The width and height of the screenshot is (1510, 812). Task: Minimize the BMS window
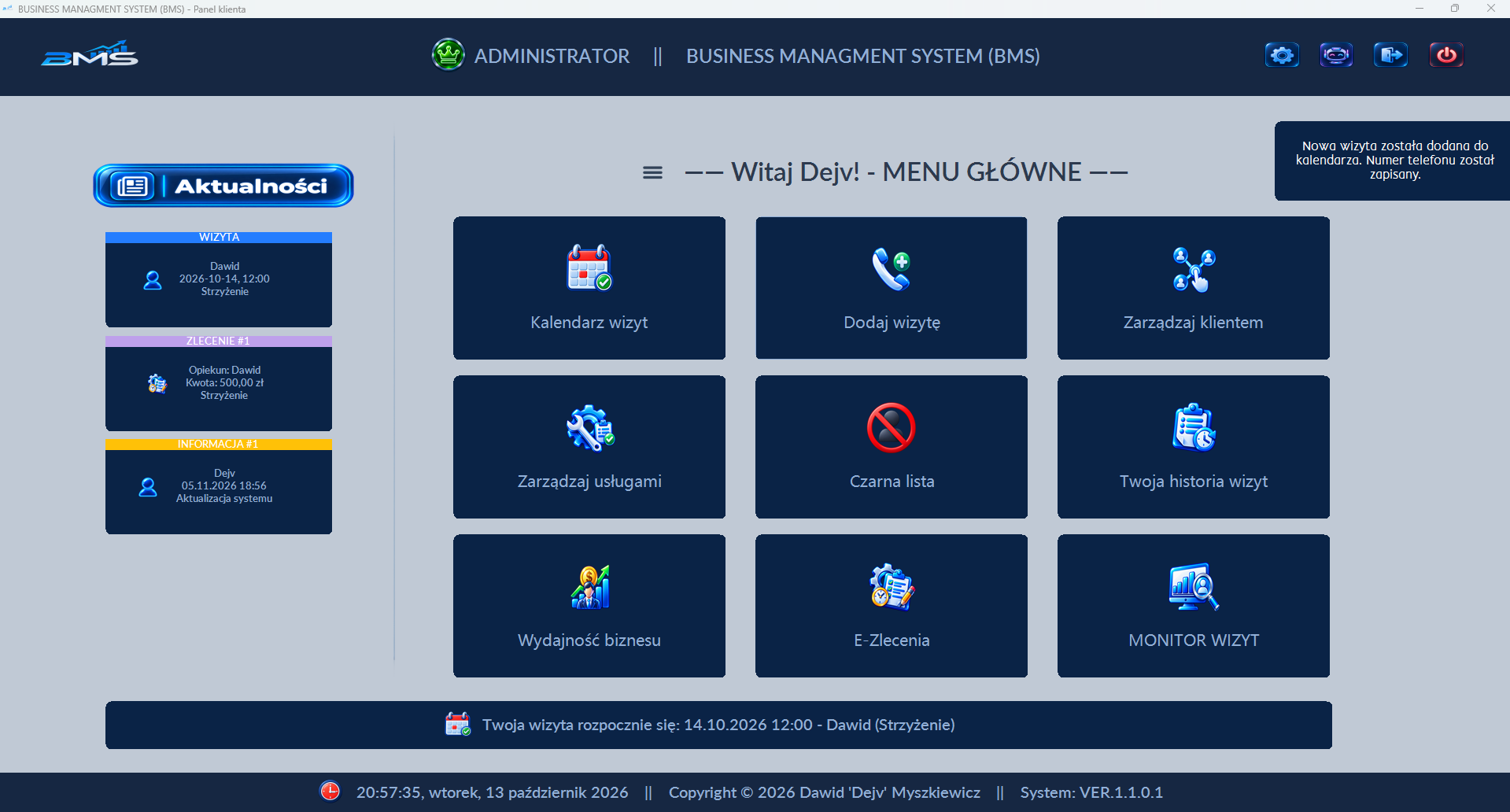[1420, 9]
